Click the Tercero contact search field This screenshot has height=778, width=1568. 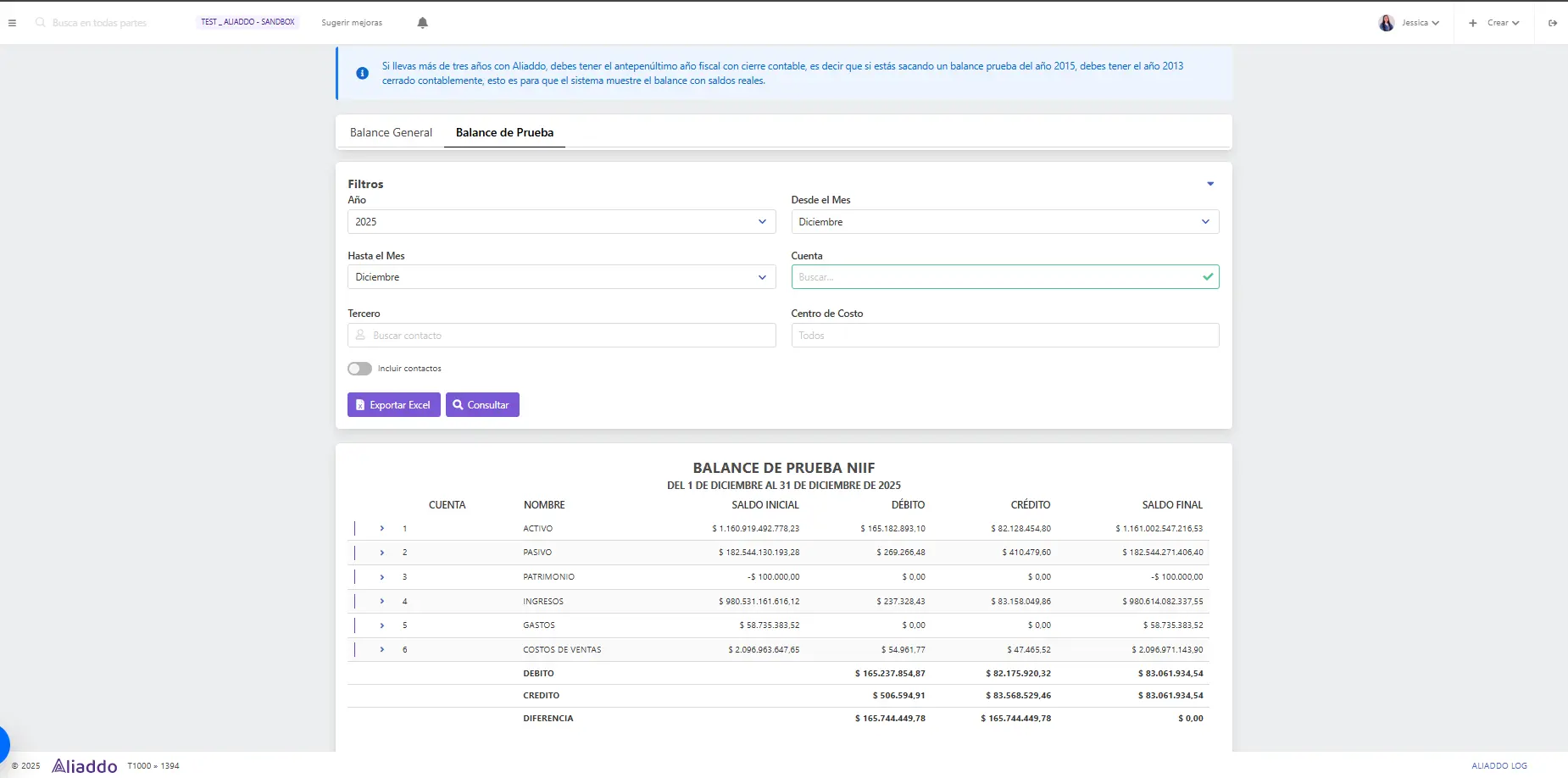pyautogui.click(x=561, y=336)
